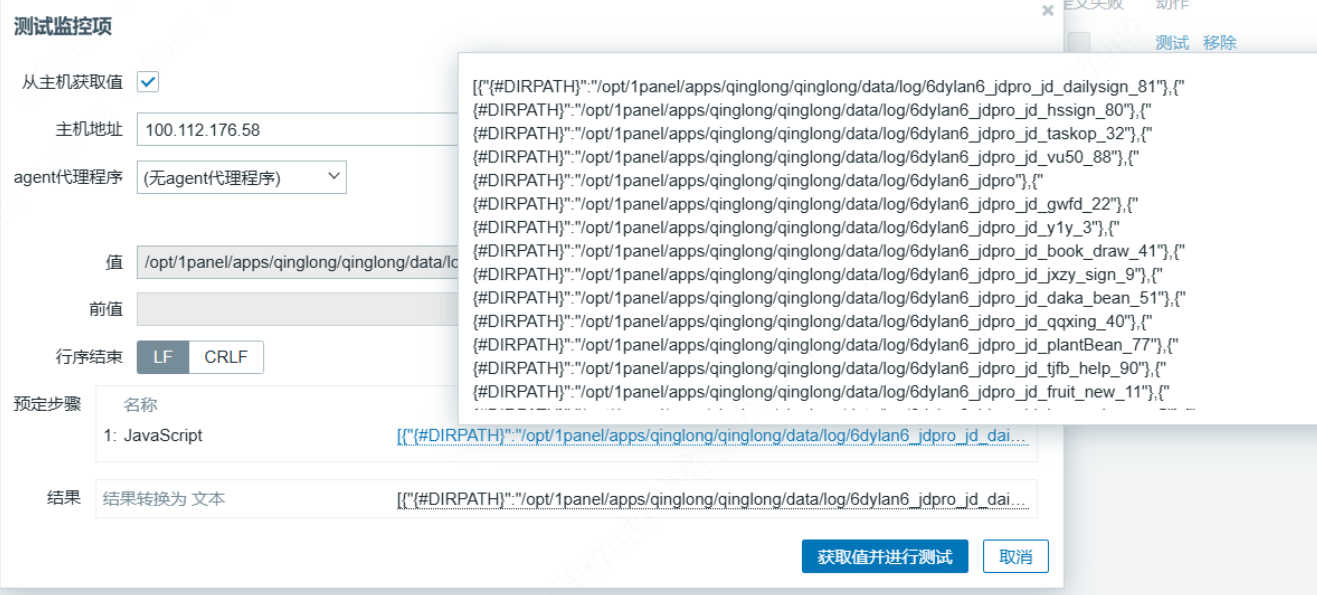Open the JavaScript step result link

[711, 436]
